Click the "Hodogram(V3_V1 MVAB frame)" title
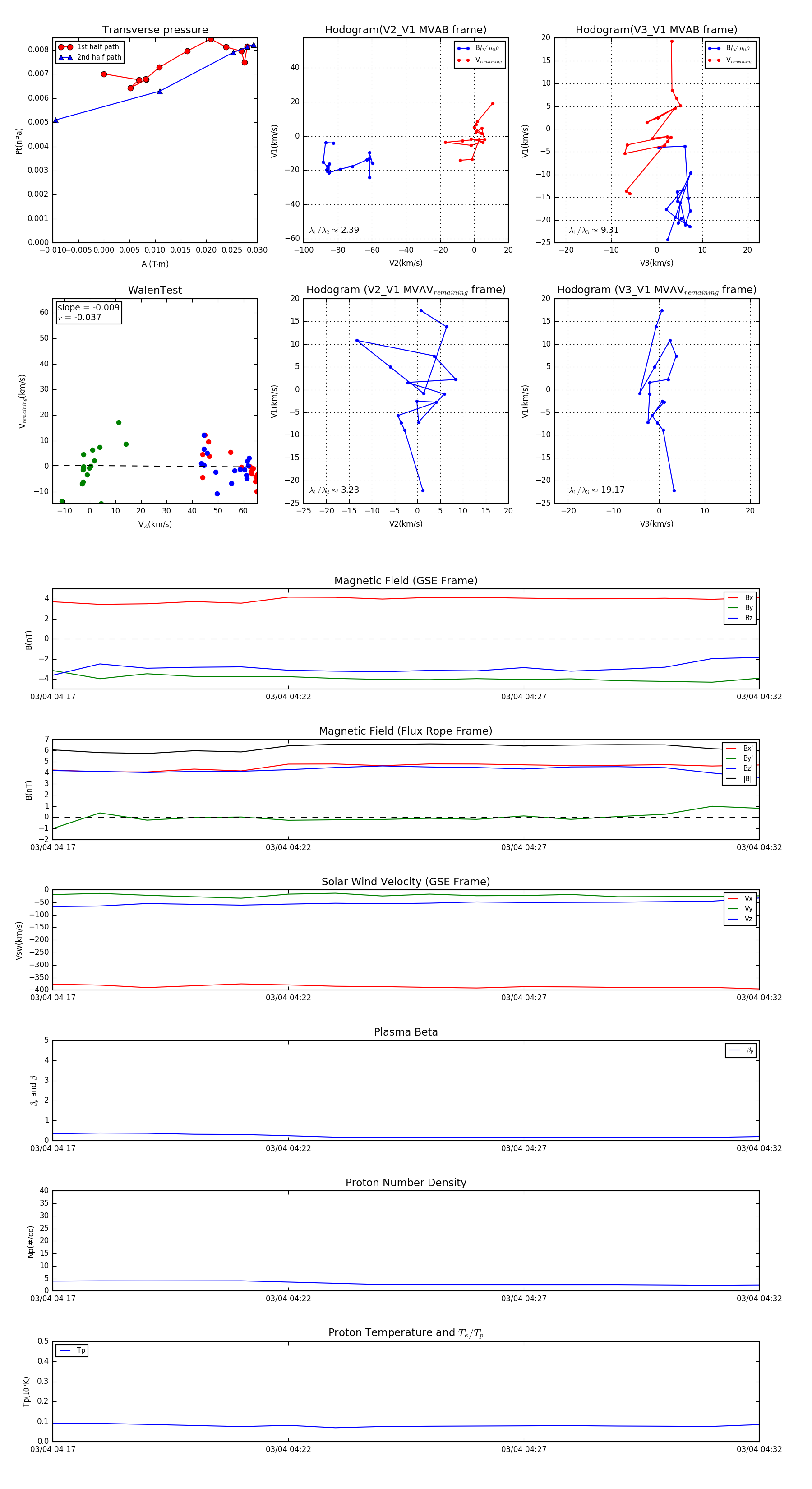The width and height of the screenshot is (812, 1489). pyautogui.click(x=656, y=29)
